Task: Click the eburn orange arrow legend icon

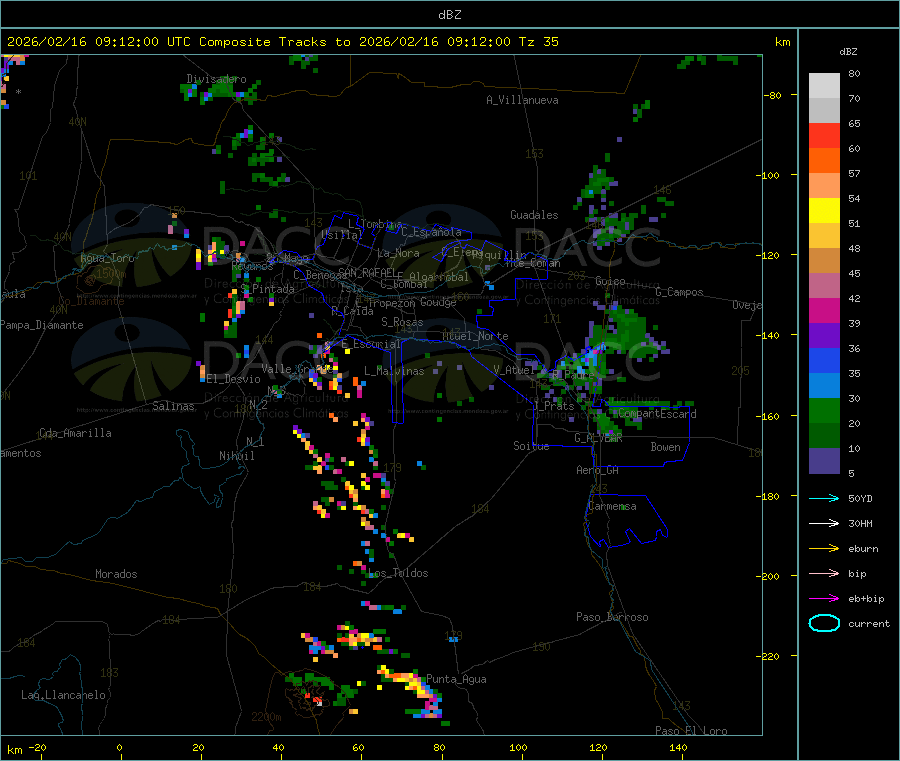Action: [x=824, y=549]
